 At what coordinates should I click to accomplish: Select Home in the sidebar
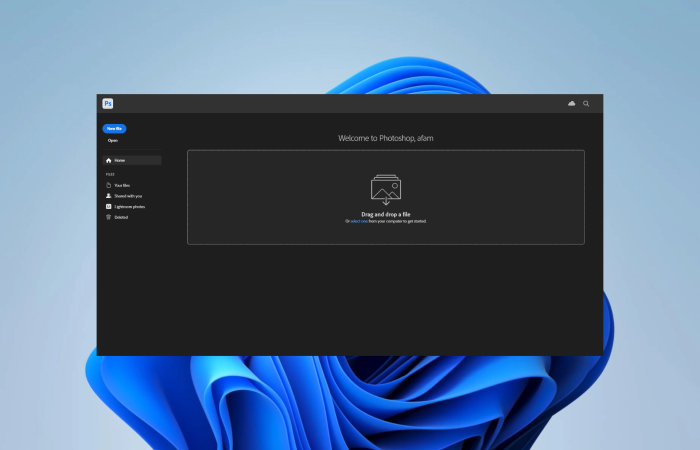click(x=132, y=160)
